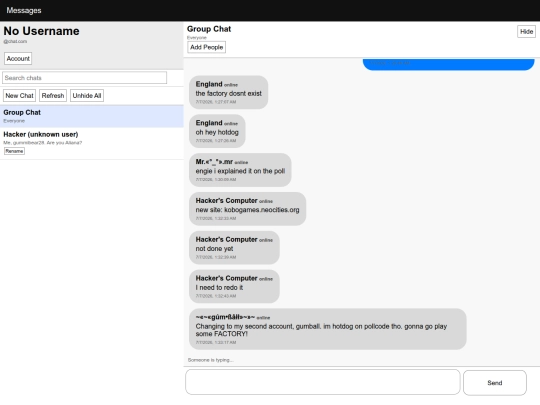
Task: Click message 'Changing to my second account'
Action: (x=328, y=329)
